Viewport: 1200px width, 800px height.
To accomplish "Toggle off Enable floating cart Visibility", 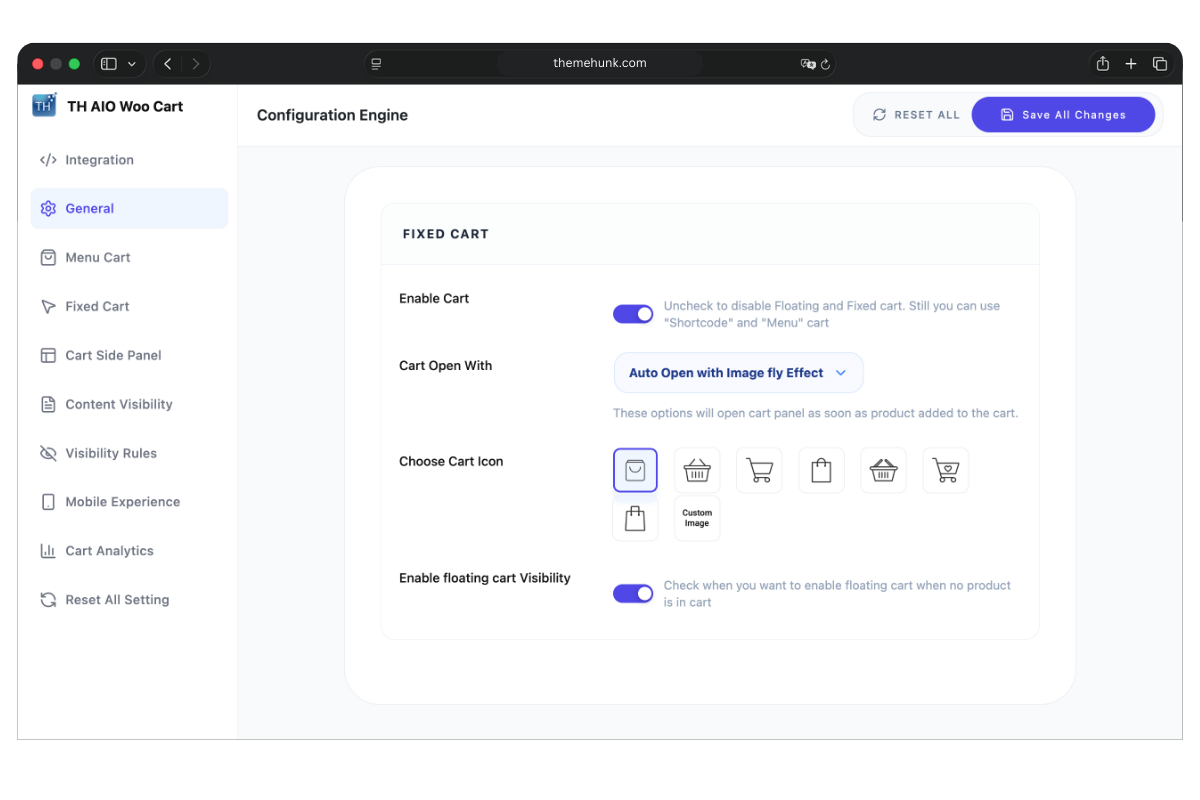I will coord(633,594).
